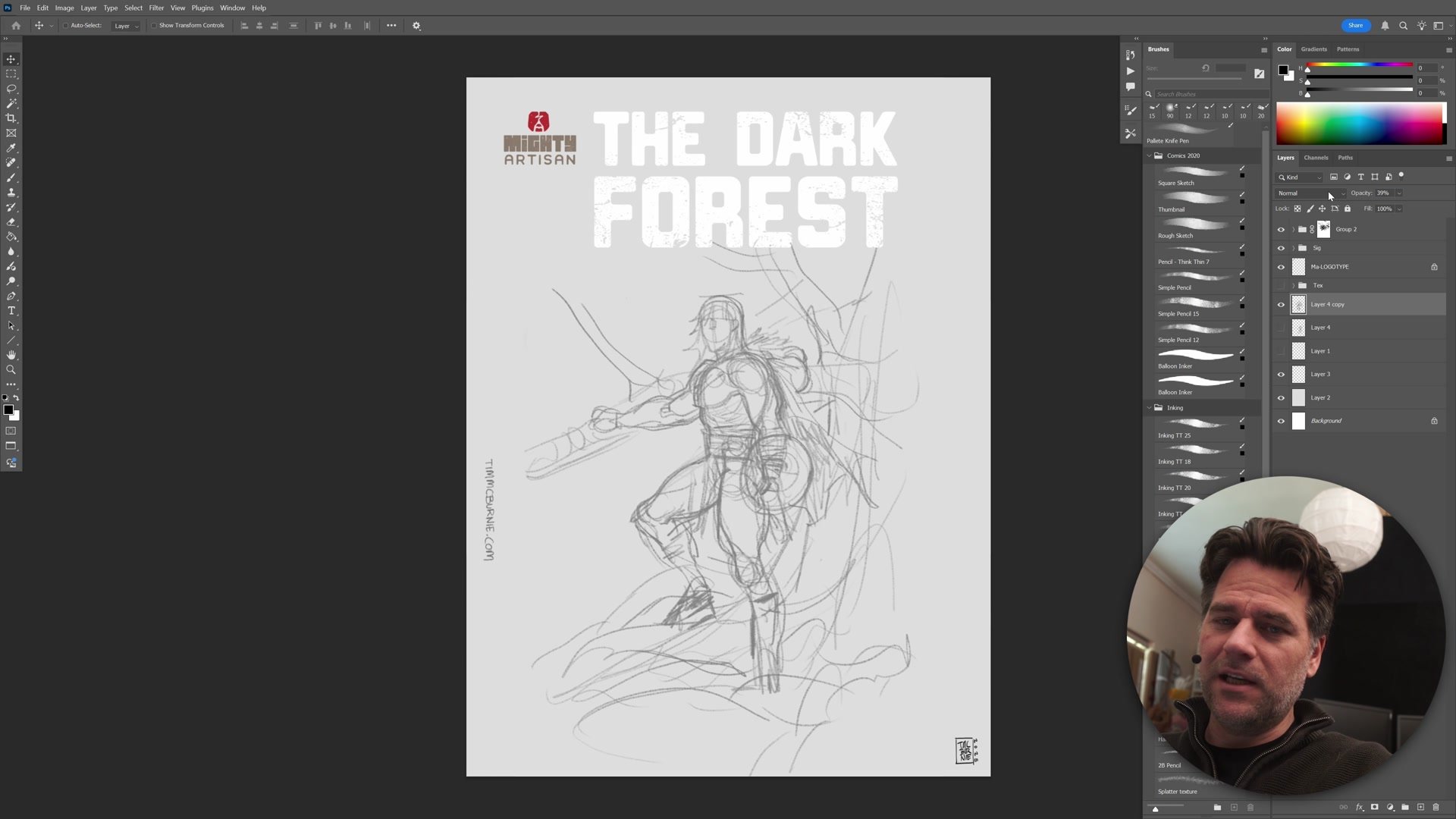Select the Eyedropper tool

click(x=11, y=148)
